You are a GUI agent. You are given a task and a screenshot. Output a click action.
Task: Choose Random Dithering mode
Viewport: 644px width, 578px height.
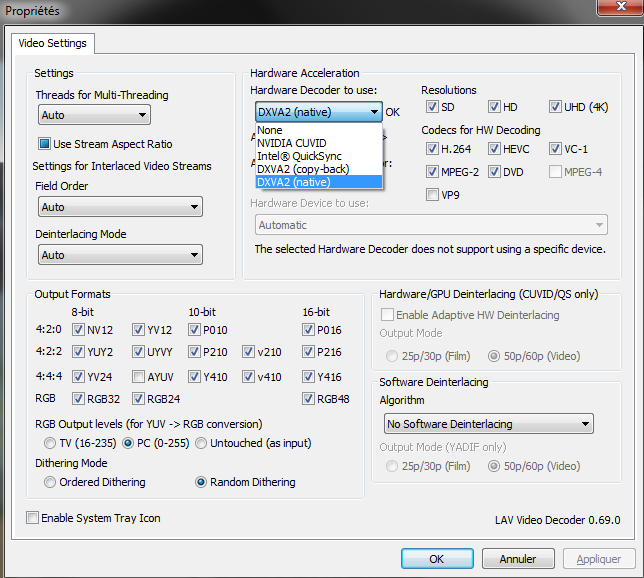click(x=201, y=482)
